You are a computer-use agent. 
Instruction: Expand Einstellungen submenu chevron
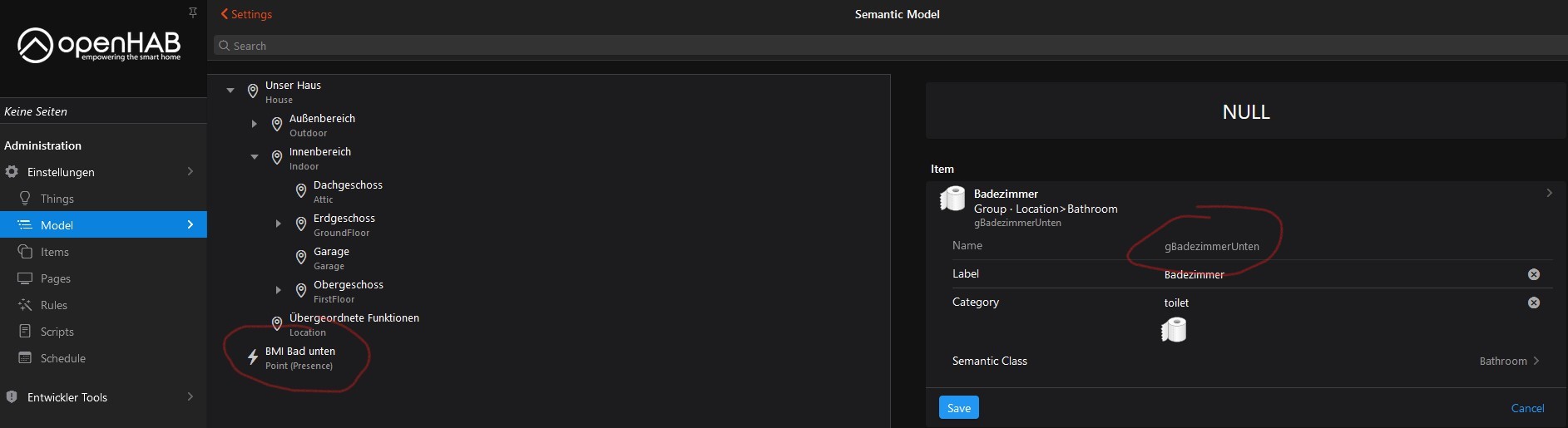190,171
